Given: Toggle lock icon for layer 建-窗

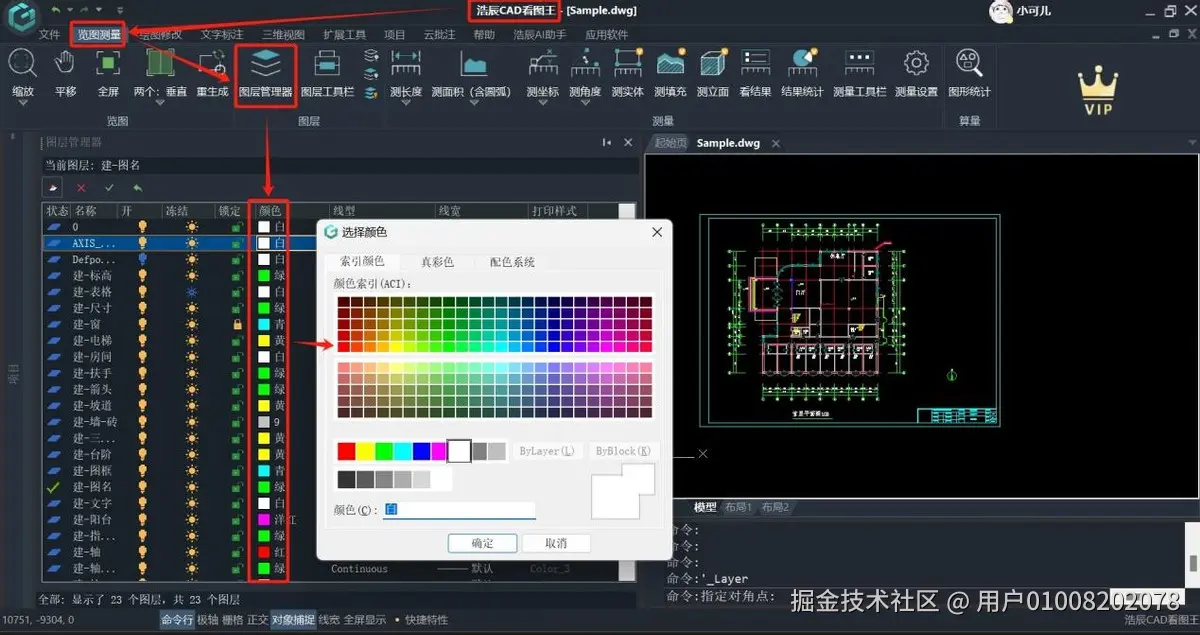Looking at the screenshot, I should tap(236, 324).
